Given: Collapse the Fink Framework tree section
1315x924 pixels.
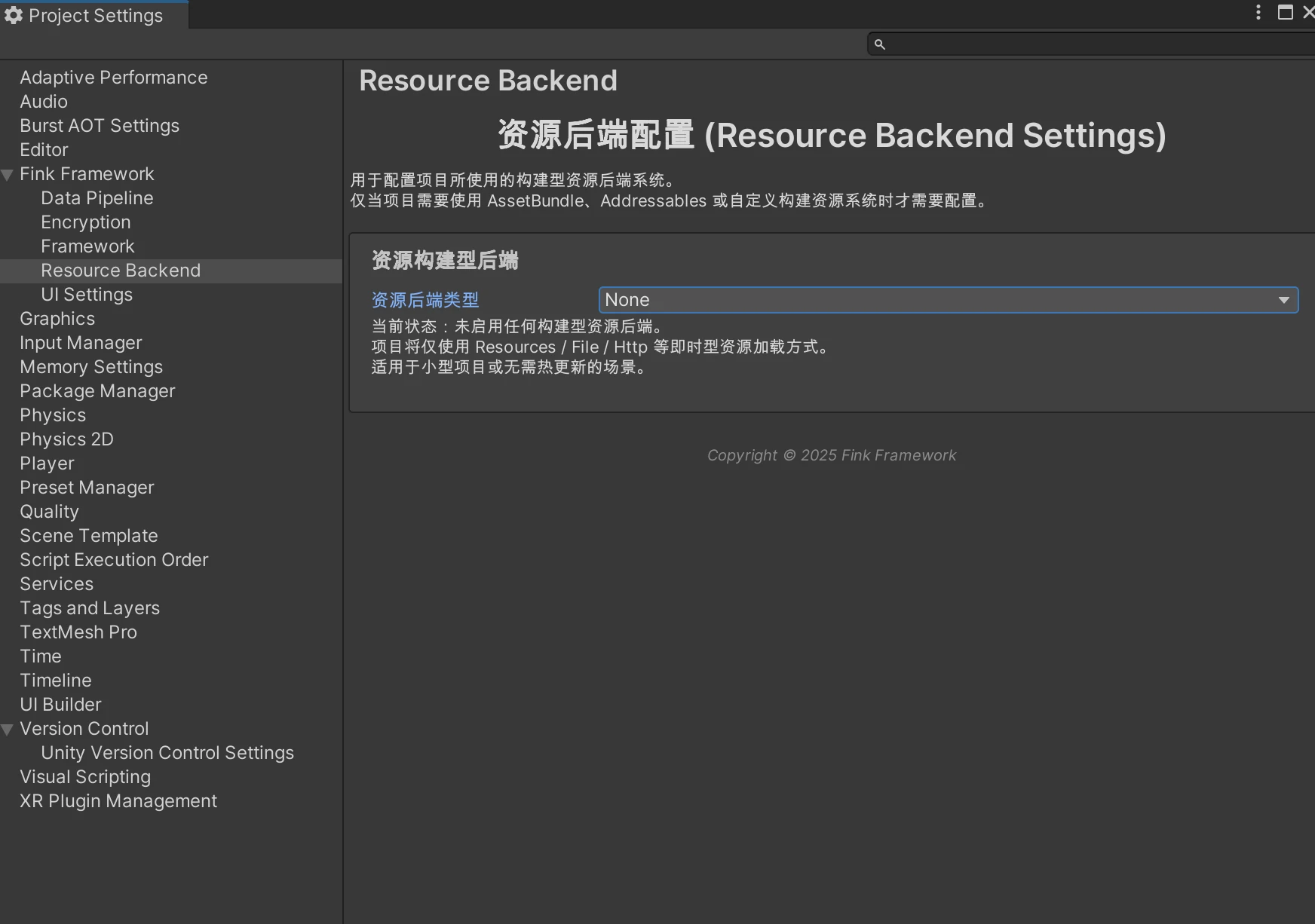Looking at the screenshot, I should pyautogui.click(x=8, y=175).
